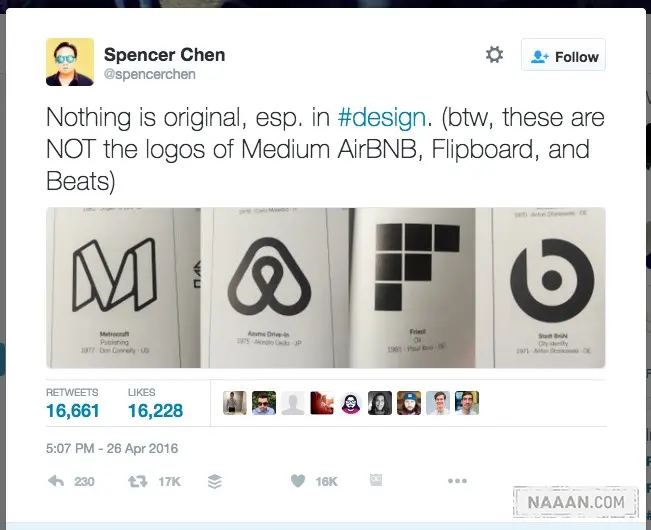Click the Pocket-style face icon

pos(376,480)
